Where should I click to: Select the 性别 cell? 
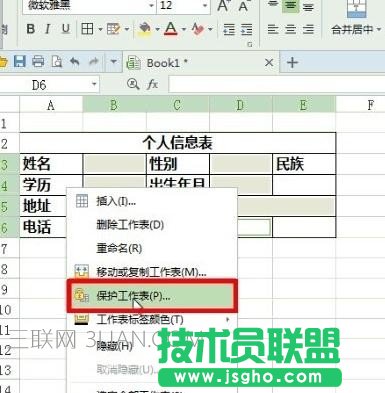click(x=178, y=164)
